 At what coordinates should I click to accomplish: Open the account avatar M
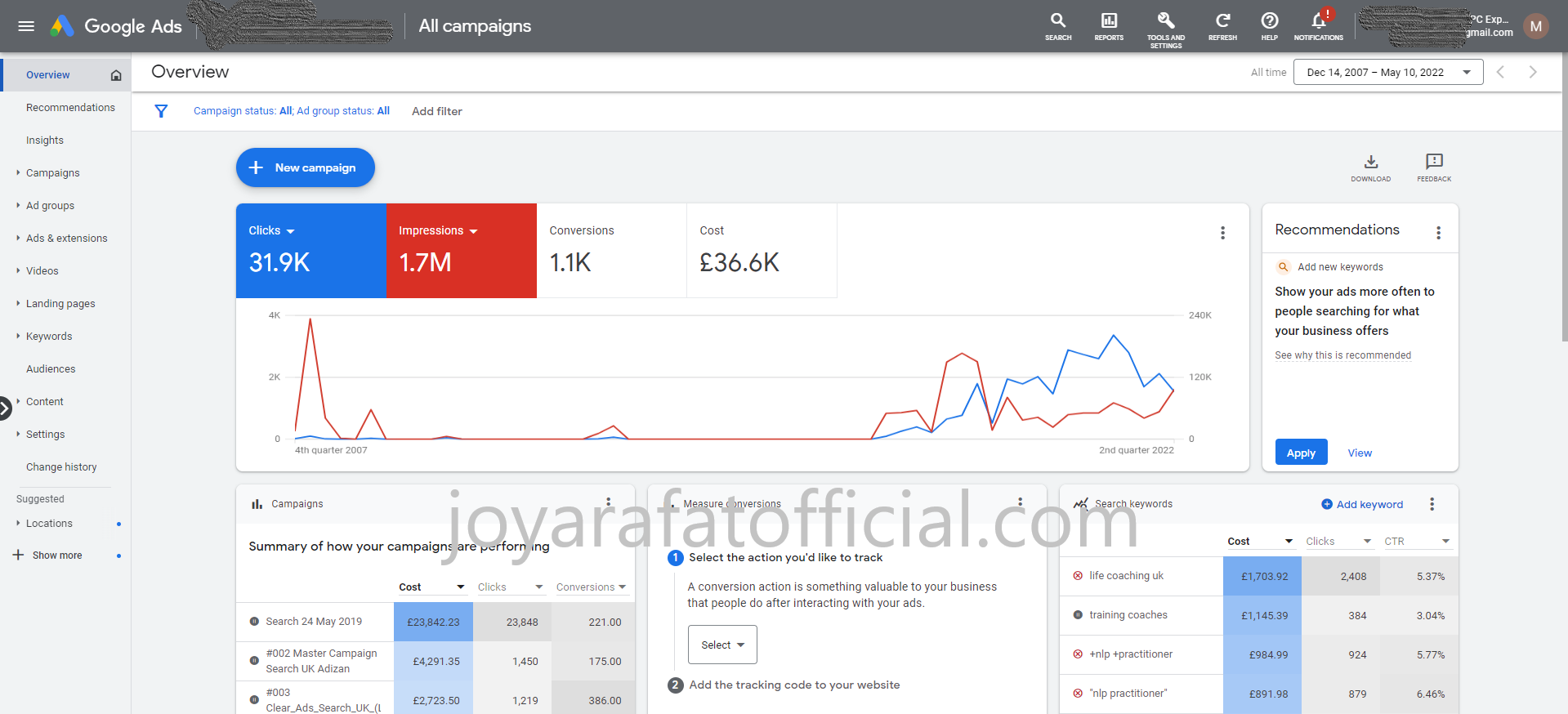coord(1536,26)
